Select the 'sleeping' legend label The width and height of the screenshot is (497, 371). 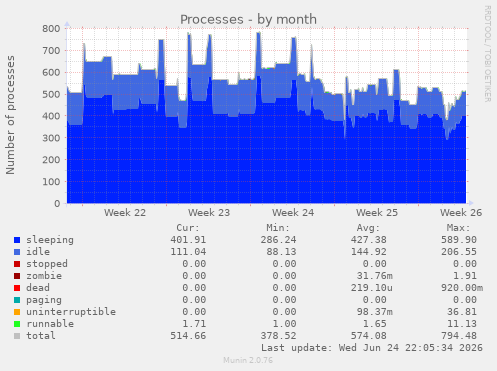[50, 240]
